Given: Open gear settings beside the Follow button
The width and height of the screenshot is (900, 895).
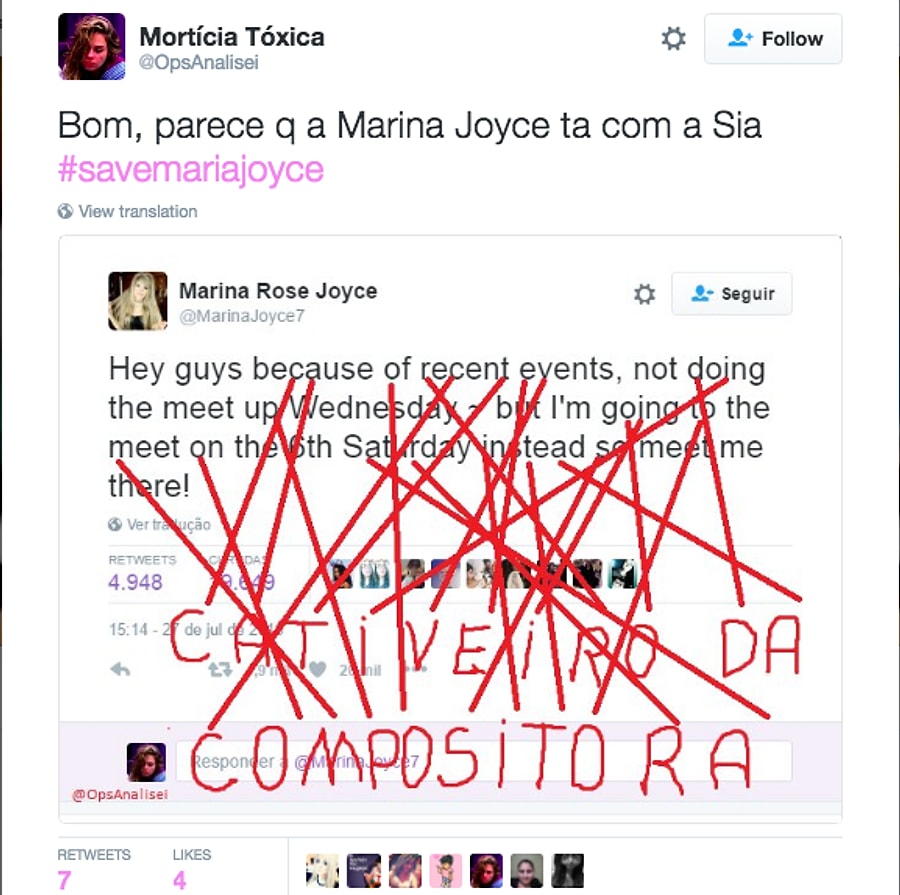Looking at the screenshot, I should (x=673, y=39).
